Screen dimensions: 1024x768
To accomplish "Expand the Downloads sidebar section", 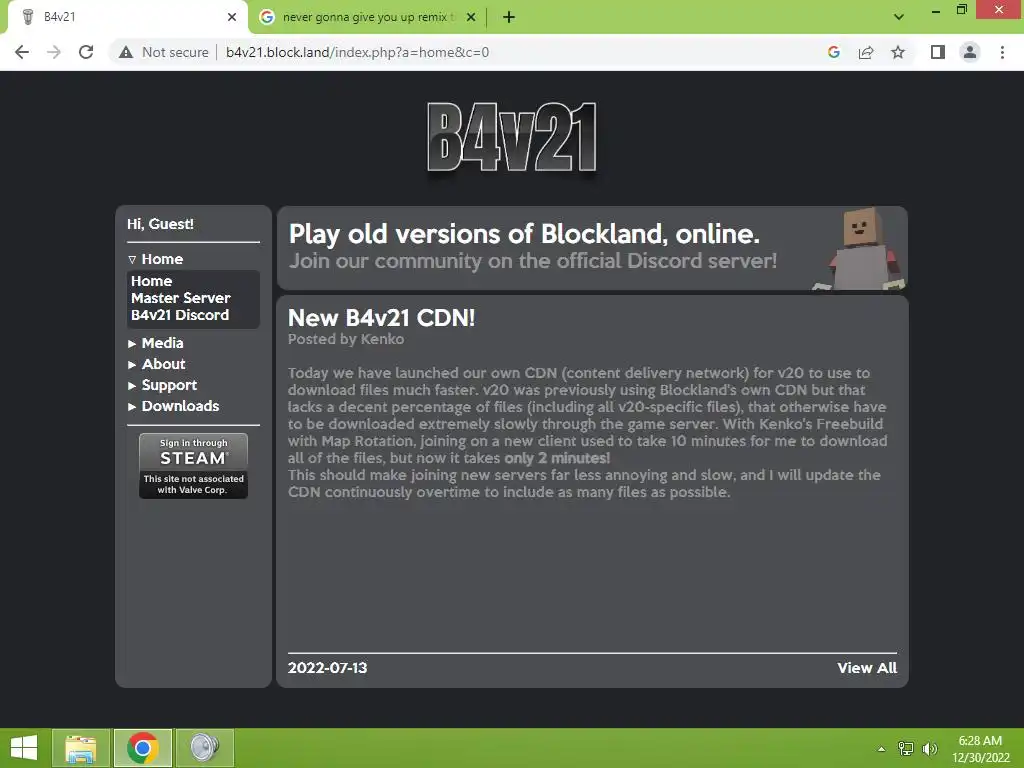I will 174,406.
